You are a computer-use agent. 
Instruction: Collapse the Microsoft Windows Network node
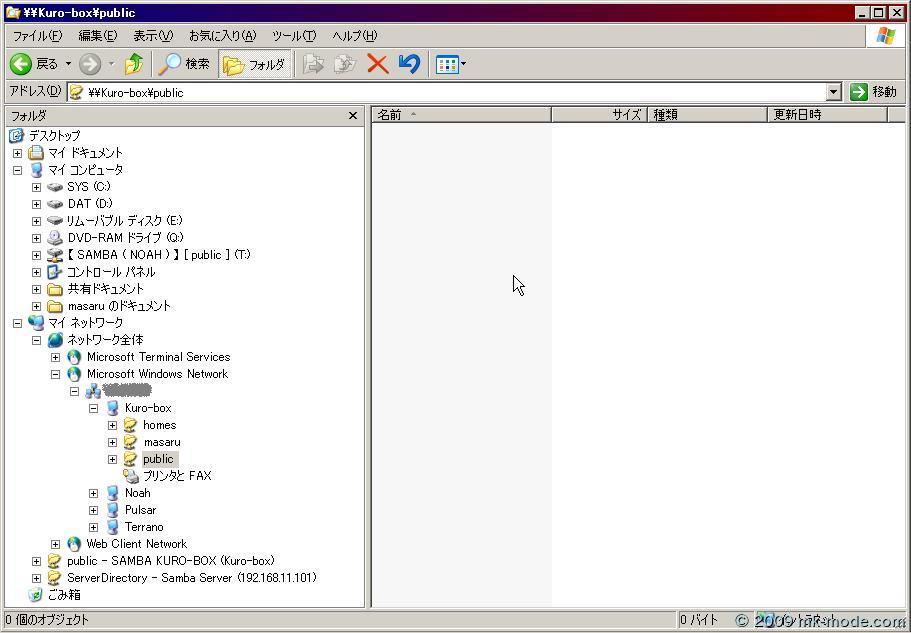coord(56,374)
